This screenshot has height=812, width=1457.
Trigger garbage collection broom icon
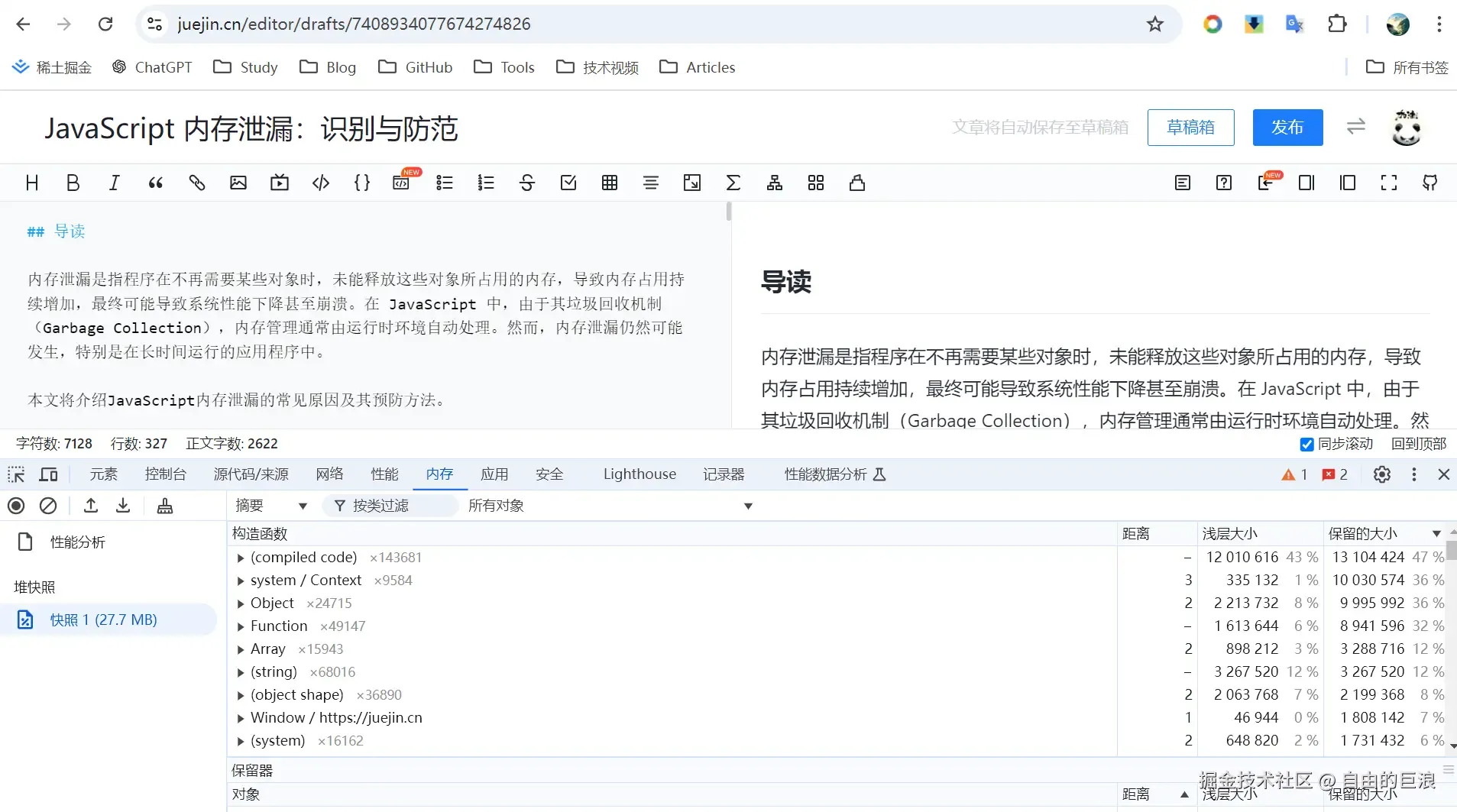[165, 506]
